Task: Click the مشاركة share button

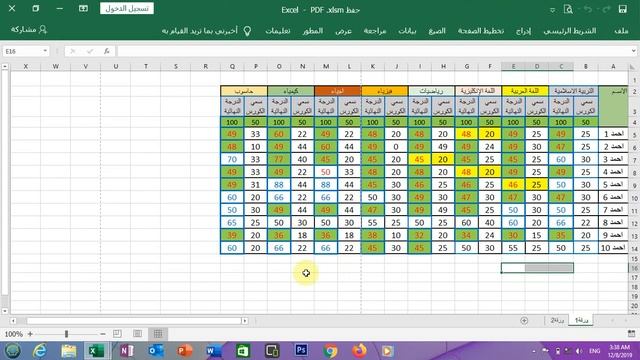Action: pos(29,30)
